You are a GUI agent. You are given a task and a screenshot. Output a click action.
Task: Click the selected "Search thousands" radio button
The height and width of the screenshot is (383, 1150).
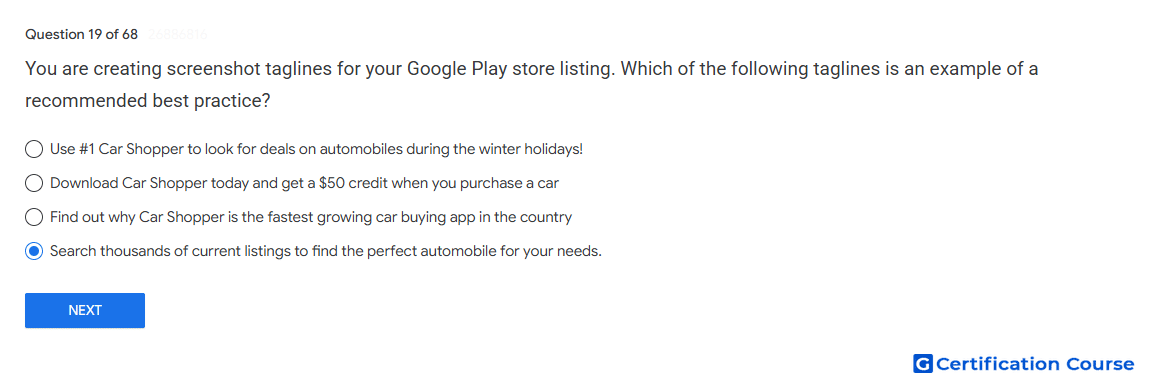(x=34, y=251)
